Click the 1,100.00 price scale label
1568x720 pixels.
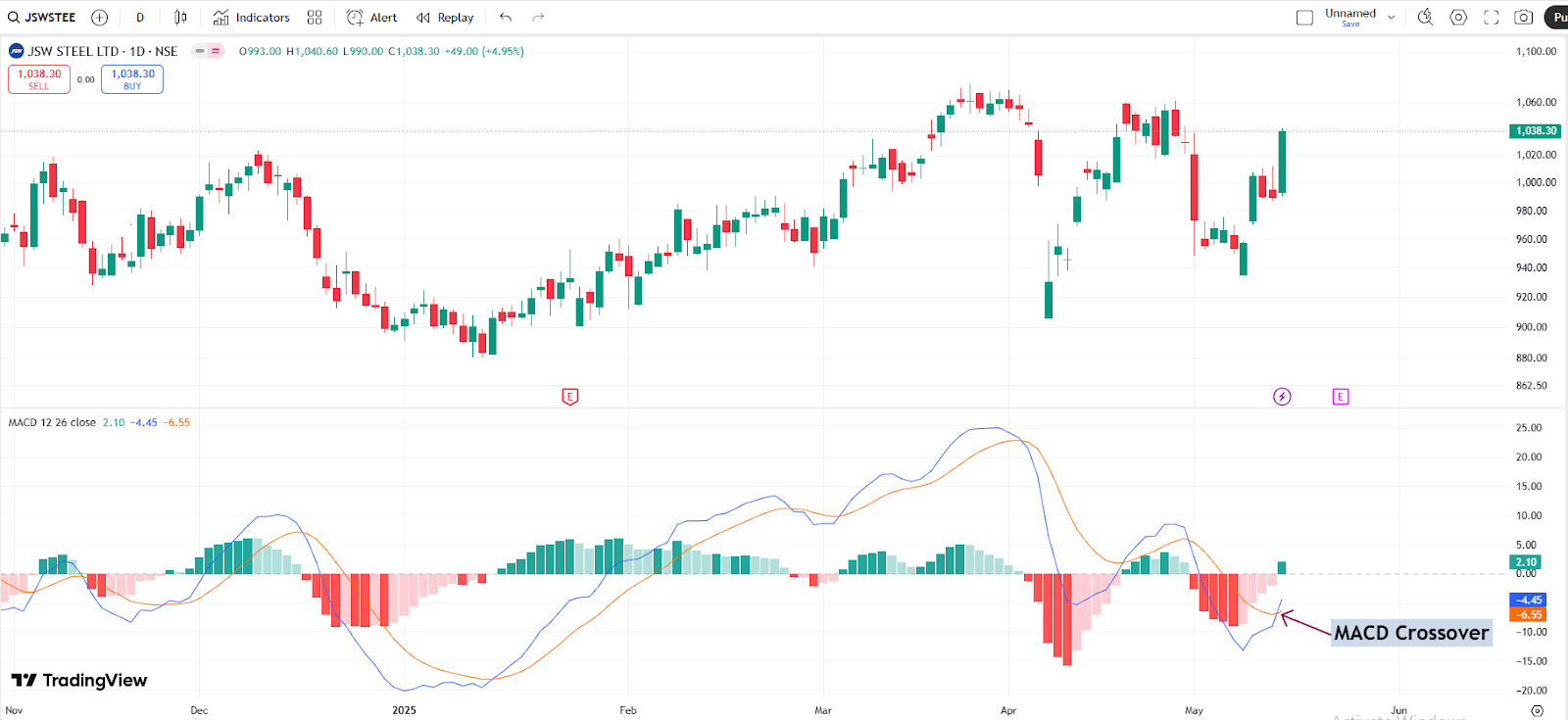(x=1536, y=52)
